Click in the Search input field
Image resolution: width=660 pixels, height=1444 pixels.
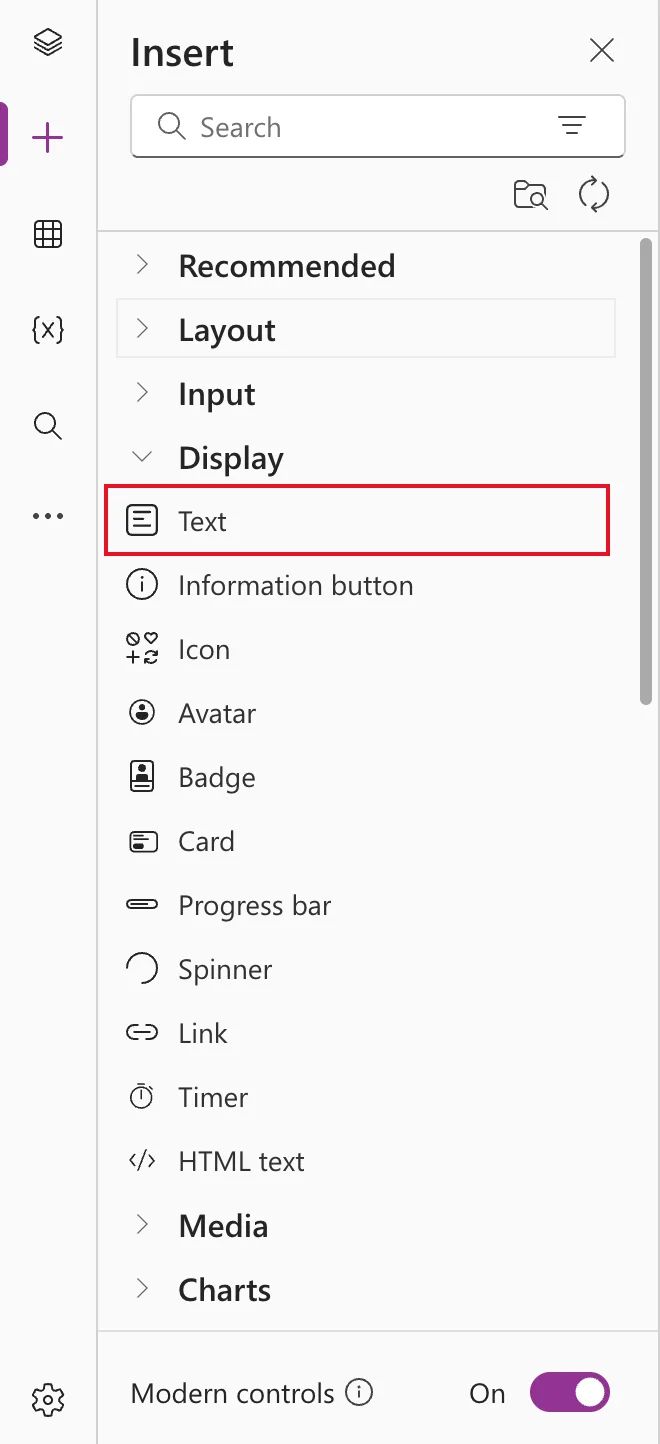pos(378,126)
